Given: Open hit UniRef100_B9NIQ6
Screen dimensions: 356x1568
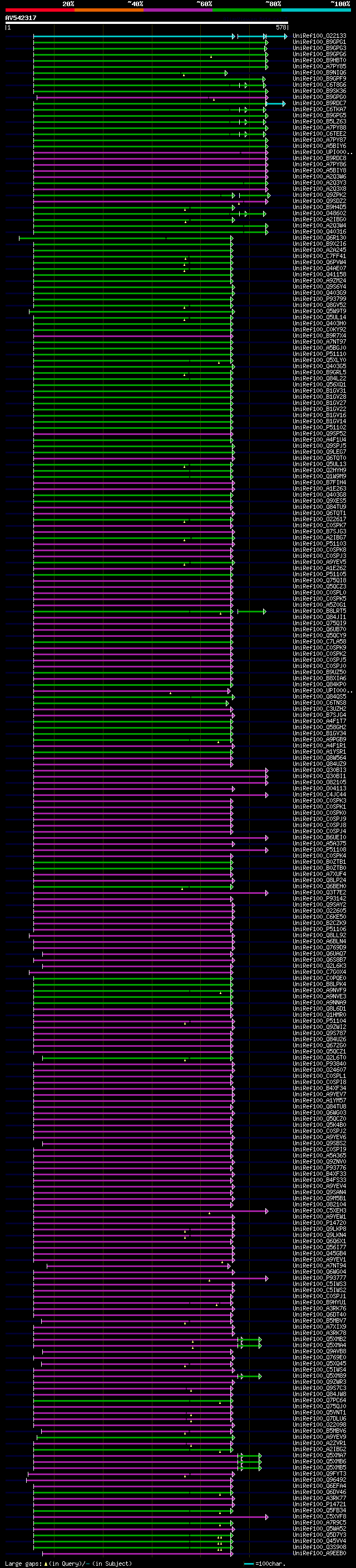Looking at the screenshot, I should click(x=319, y=72).
